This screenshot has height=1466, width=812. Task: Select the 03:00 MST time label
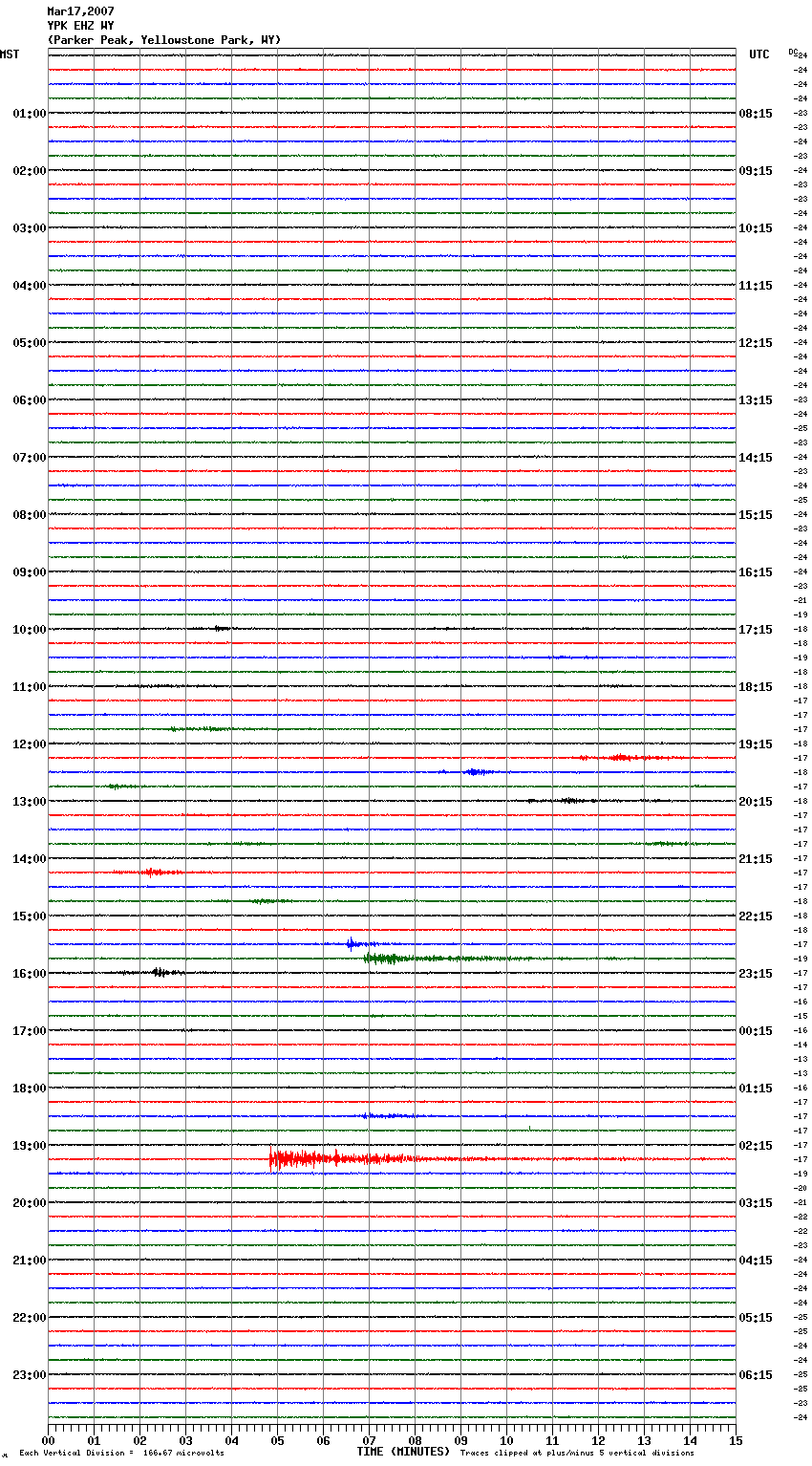(x=30, y=228)
